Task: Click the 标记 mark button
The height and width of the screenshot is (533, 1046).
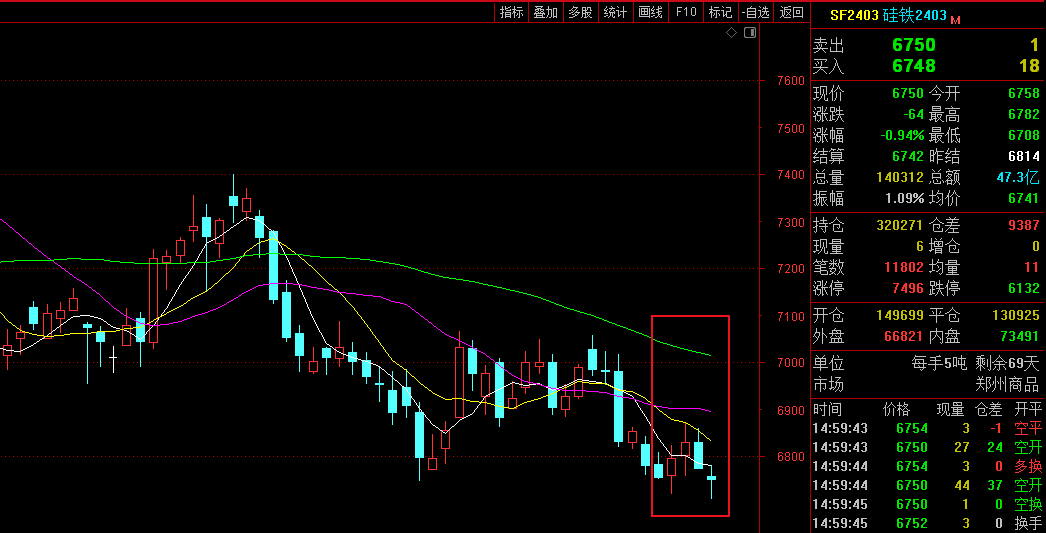Action: pyautogui.click(x=720, y=12)
